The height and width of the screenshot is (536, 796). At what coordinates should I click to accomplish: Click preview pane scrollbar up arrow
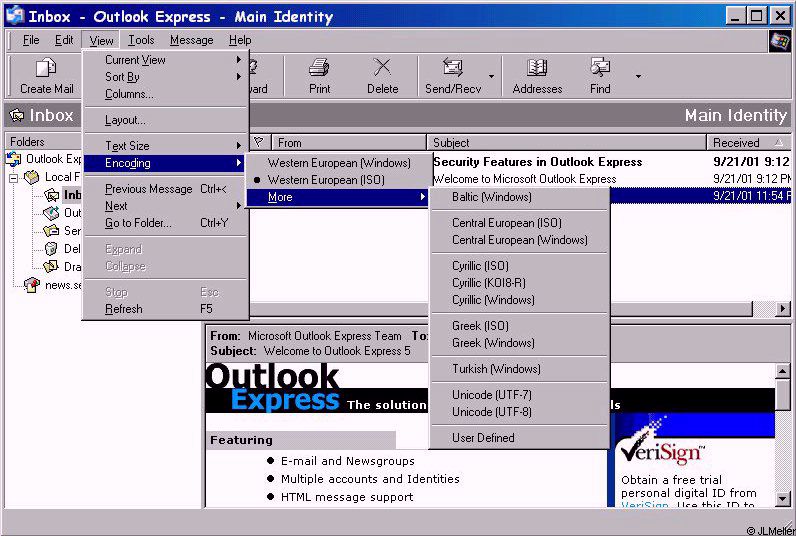(783, 371)
